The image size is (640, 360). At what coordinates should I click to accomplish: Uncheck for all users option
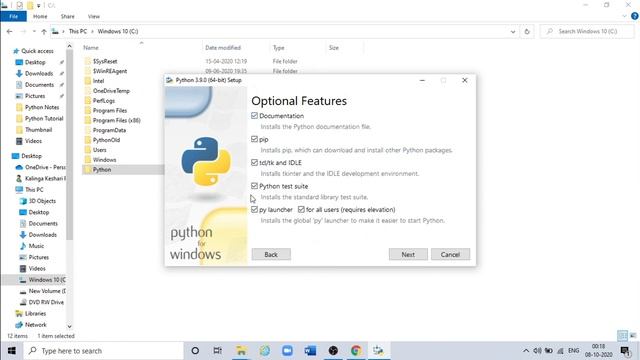301,209
